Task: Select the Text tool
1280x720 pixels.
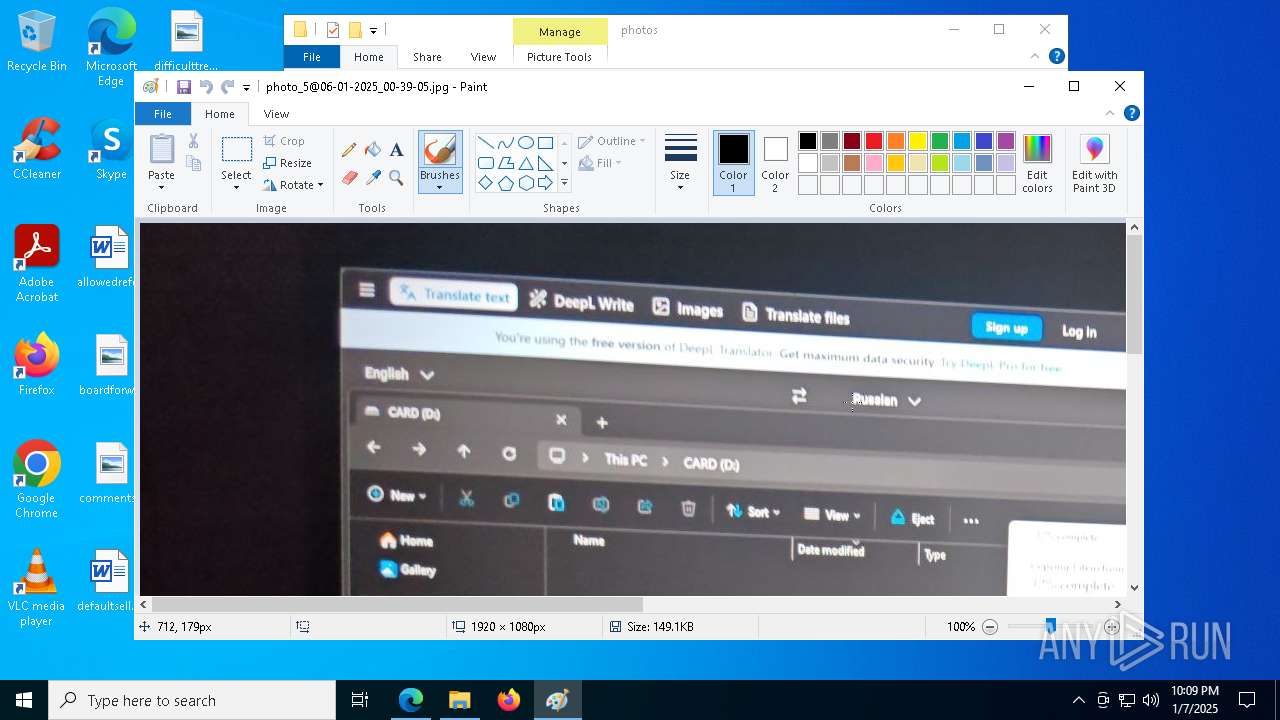Action: 396,150
